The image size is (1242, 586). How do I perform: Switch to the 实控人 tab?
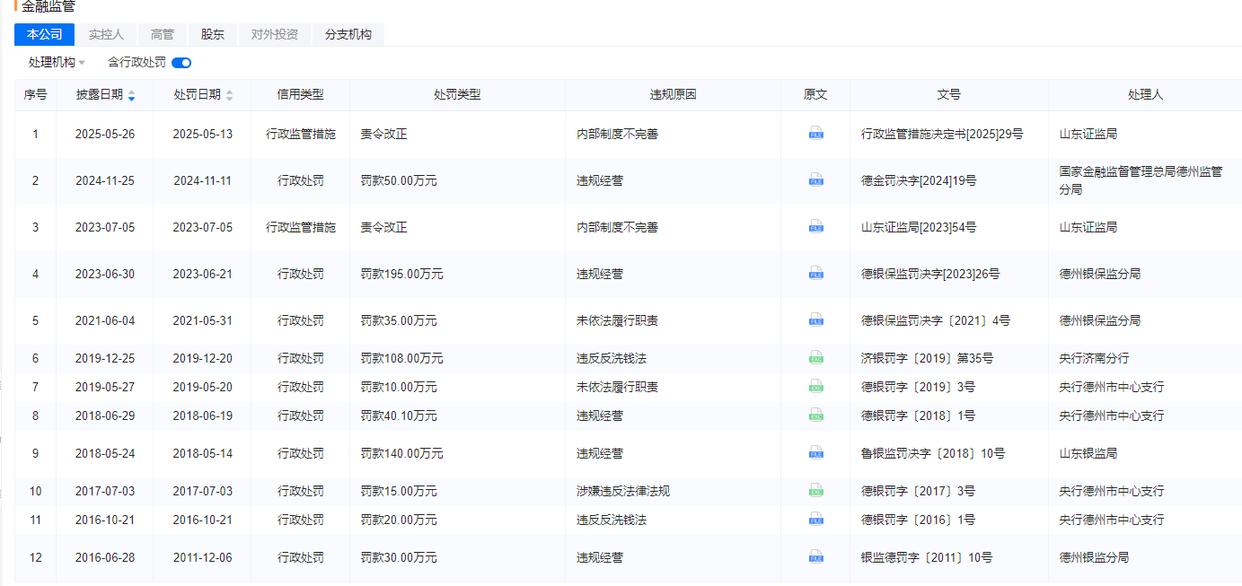[106, 33]
